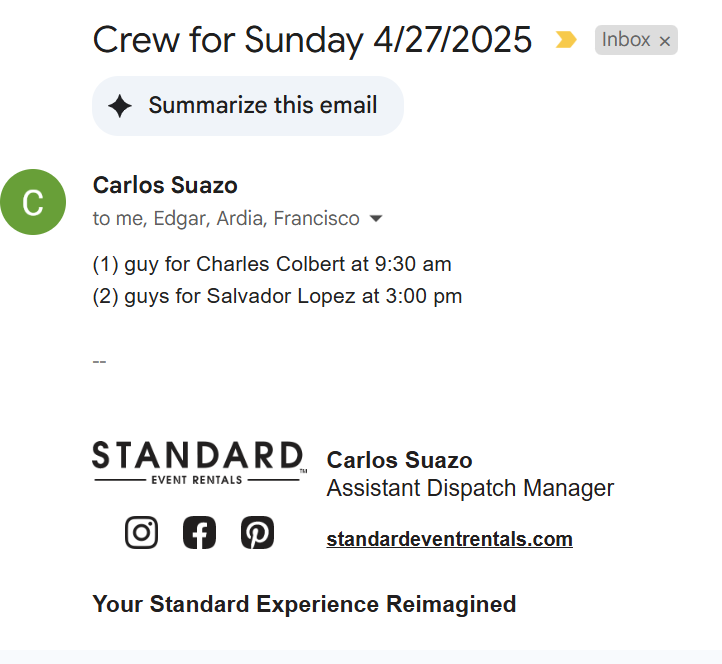Viewport: 722px width, 664px height.
Task: Click the Standard Event Rentals logo
Action: [199, 463]
